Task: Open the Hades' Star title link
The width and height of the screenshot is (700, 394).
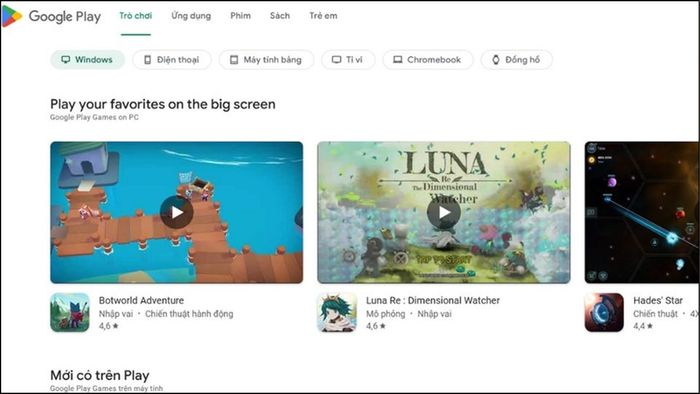Action: click(x=658, y=300)
